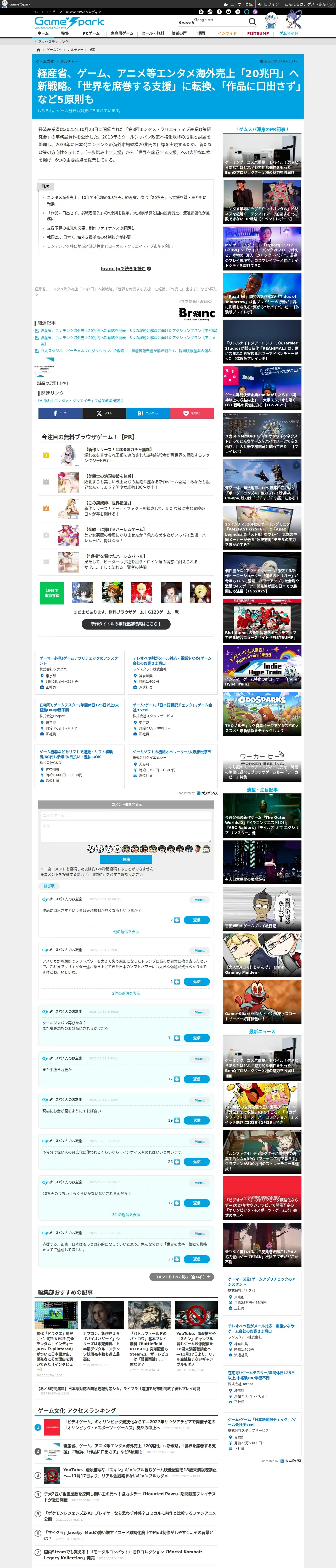
Task: Click the 投稿 submit button
Action: point(126,860)
